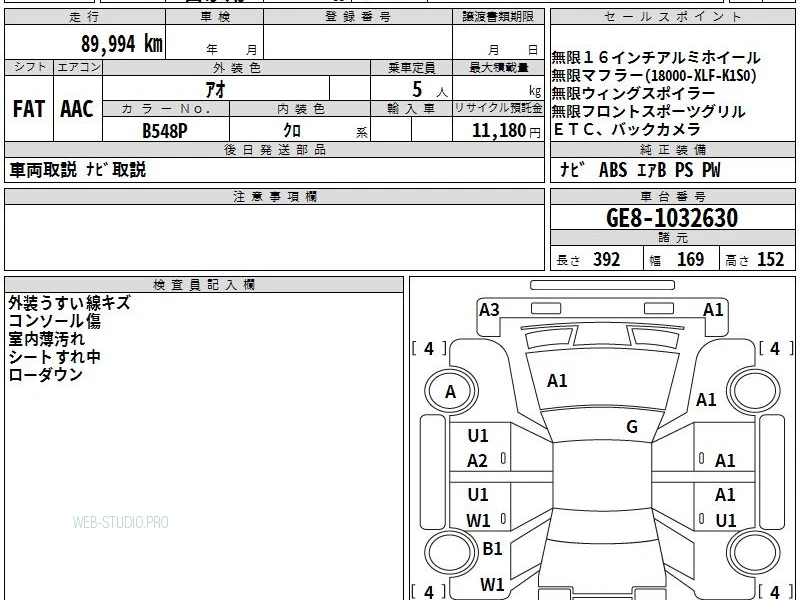Click the 純正装備 header

(x=672, y=149)
